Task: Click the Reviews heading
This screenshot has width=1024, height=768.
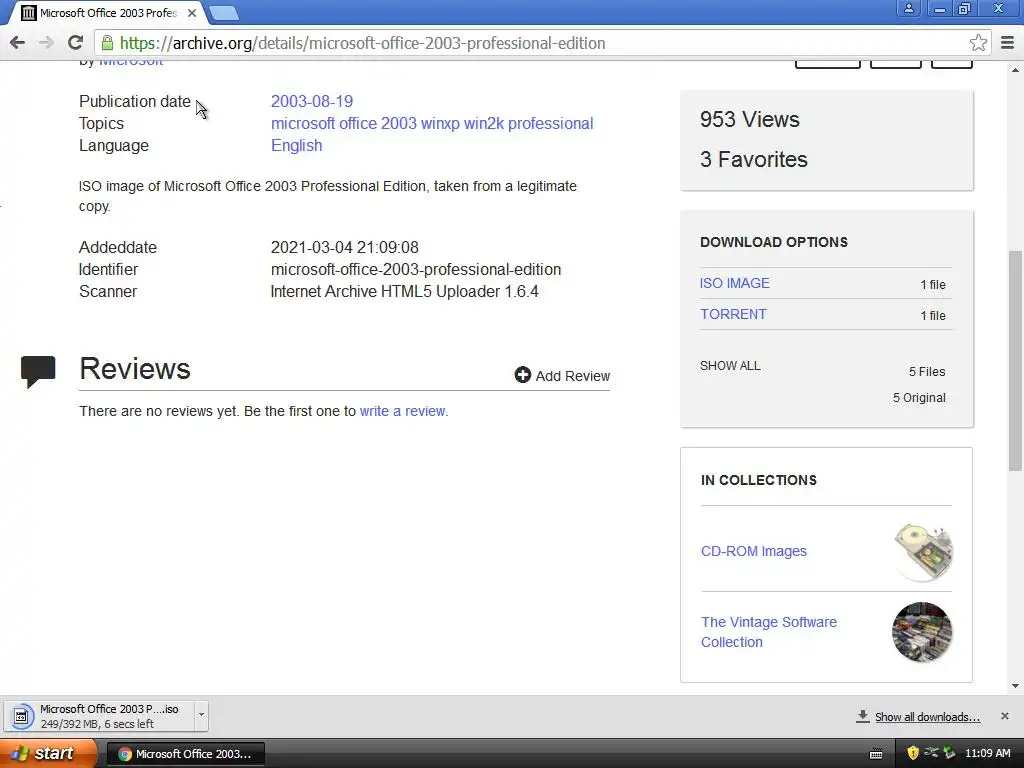Action: [135, 369]
